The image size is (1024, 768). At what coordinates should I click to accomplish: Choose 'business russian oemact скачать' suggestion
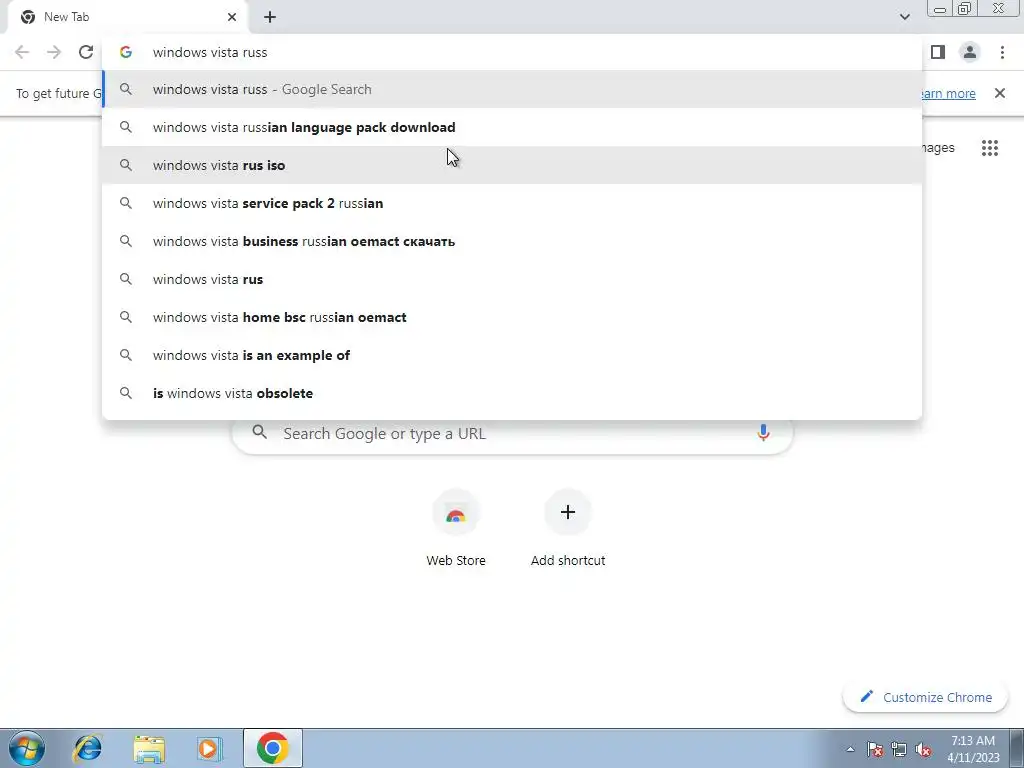(x=512, y=241)
